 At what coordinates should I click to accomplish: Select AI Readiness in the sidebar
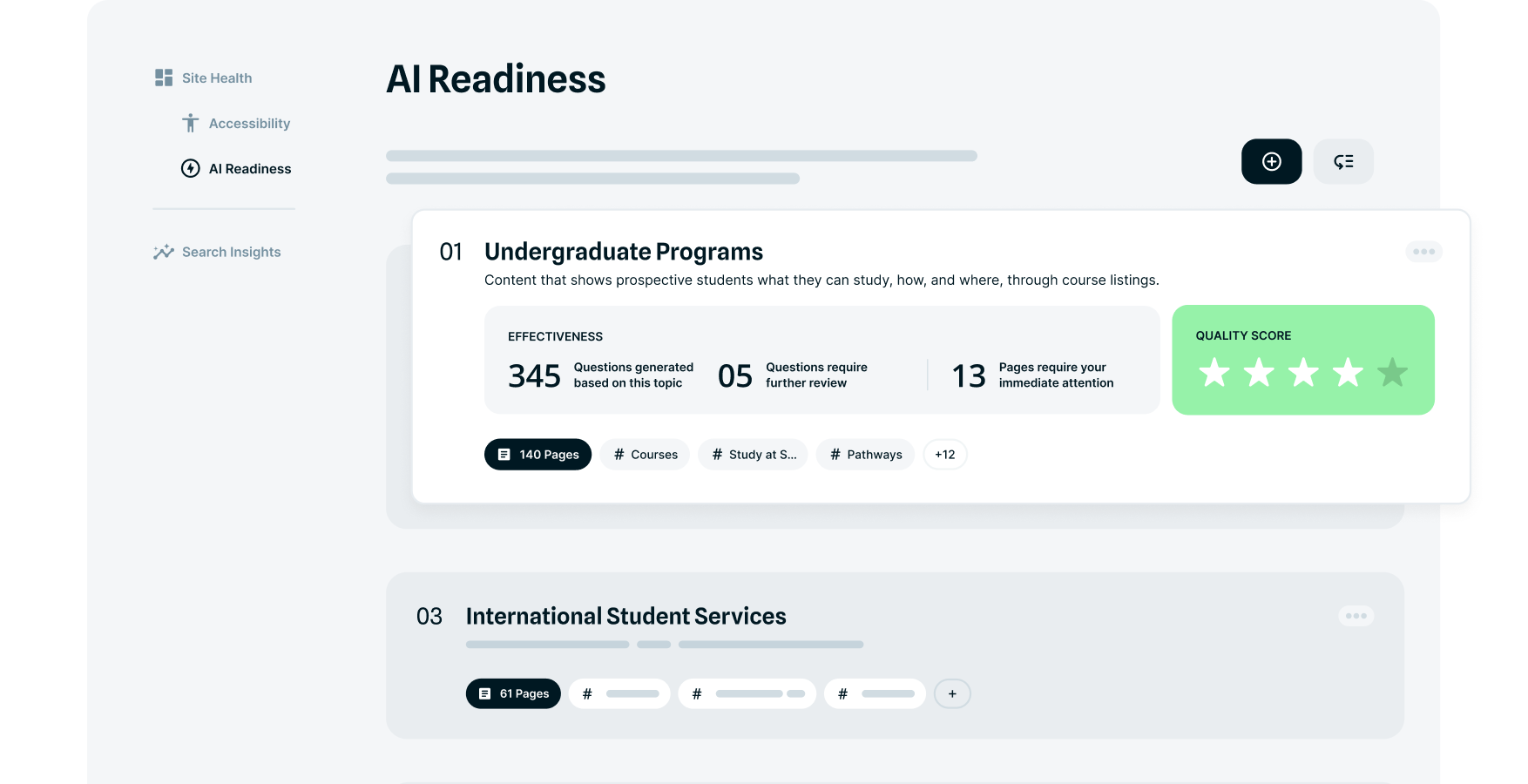[235, 168]
